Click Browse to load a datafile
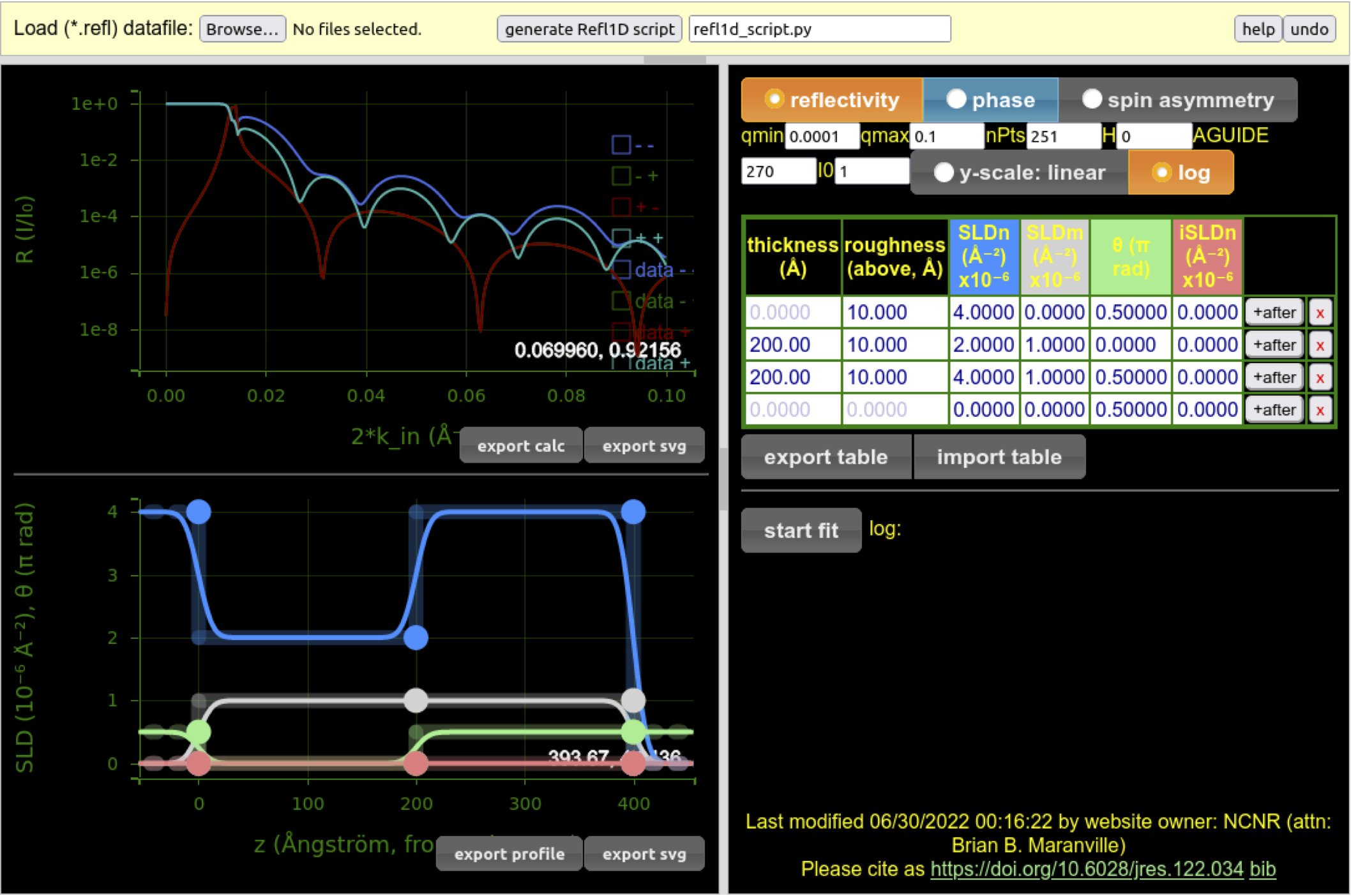 pyautogui.click(x=242, y=29)
